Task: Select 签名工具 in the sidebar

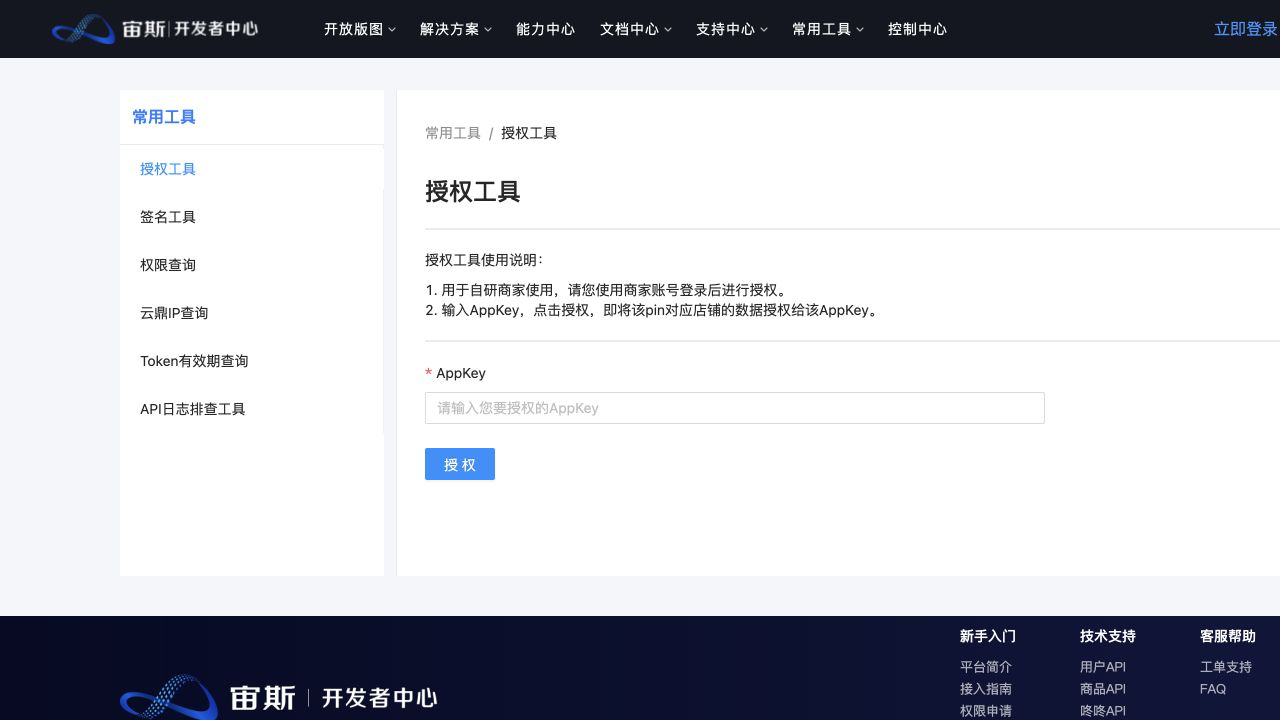Action: pos(252,217)
